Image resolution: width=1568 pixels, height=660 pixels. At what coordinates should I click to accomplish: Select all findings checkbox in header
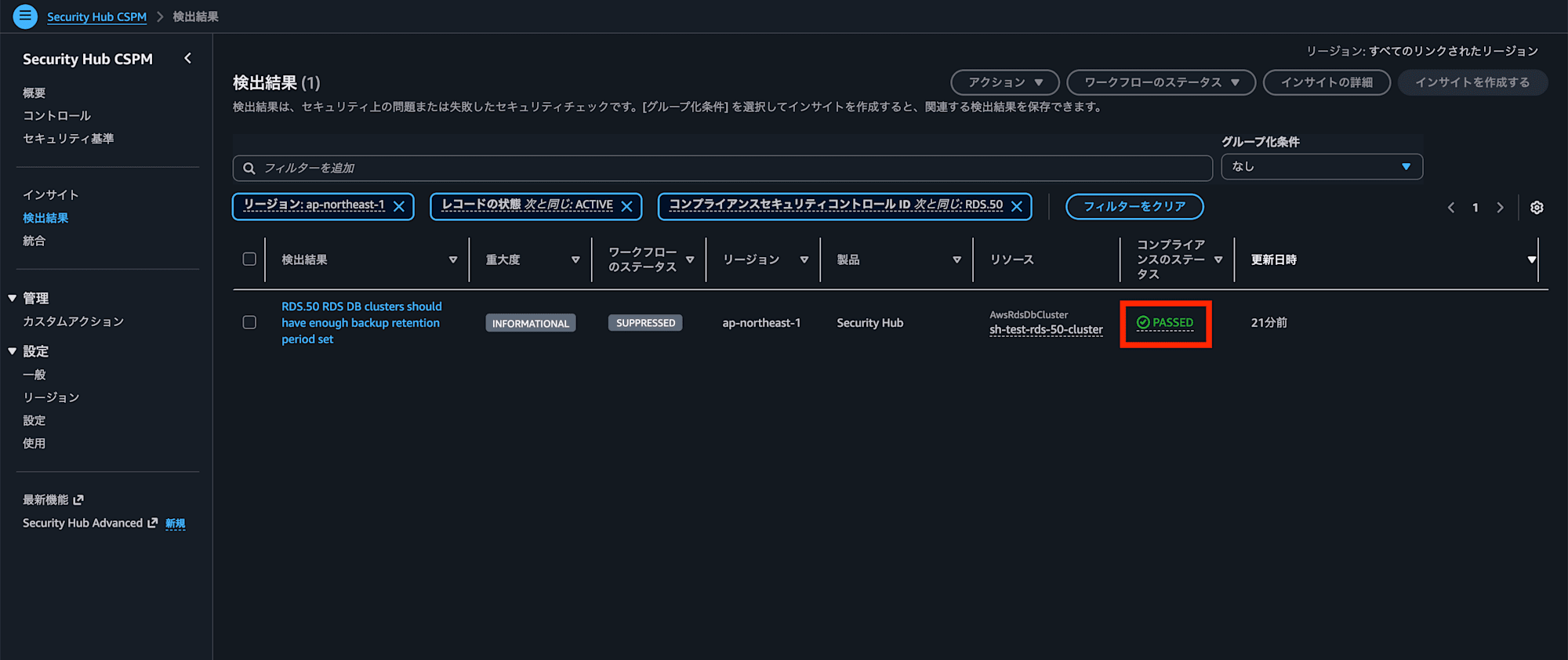click(x=249, y=259)
